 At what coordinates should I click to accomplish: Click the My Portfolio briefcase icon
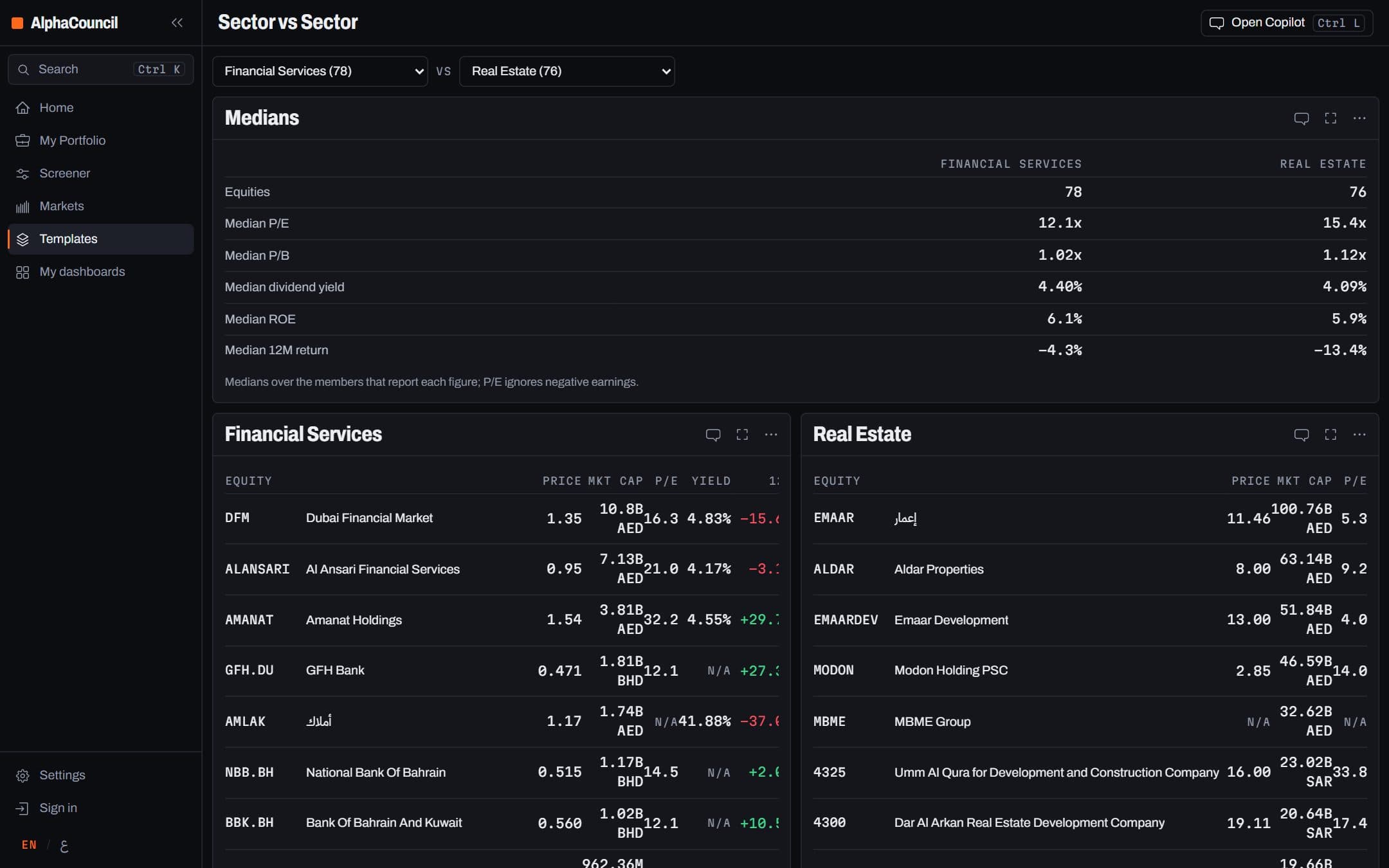(23, 141)
